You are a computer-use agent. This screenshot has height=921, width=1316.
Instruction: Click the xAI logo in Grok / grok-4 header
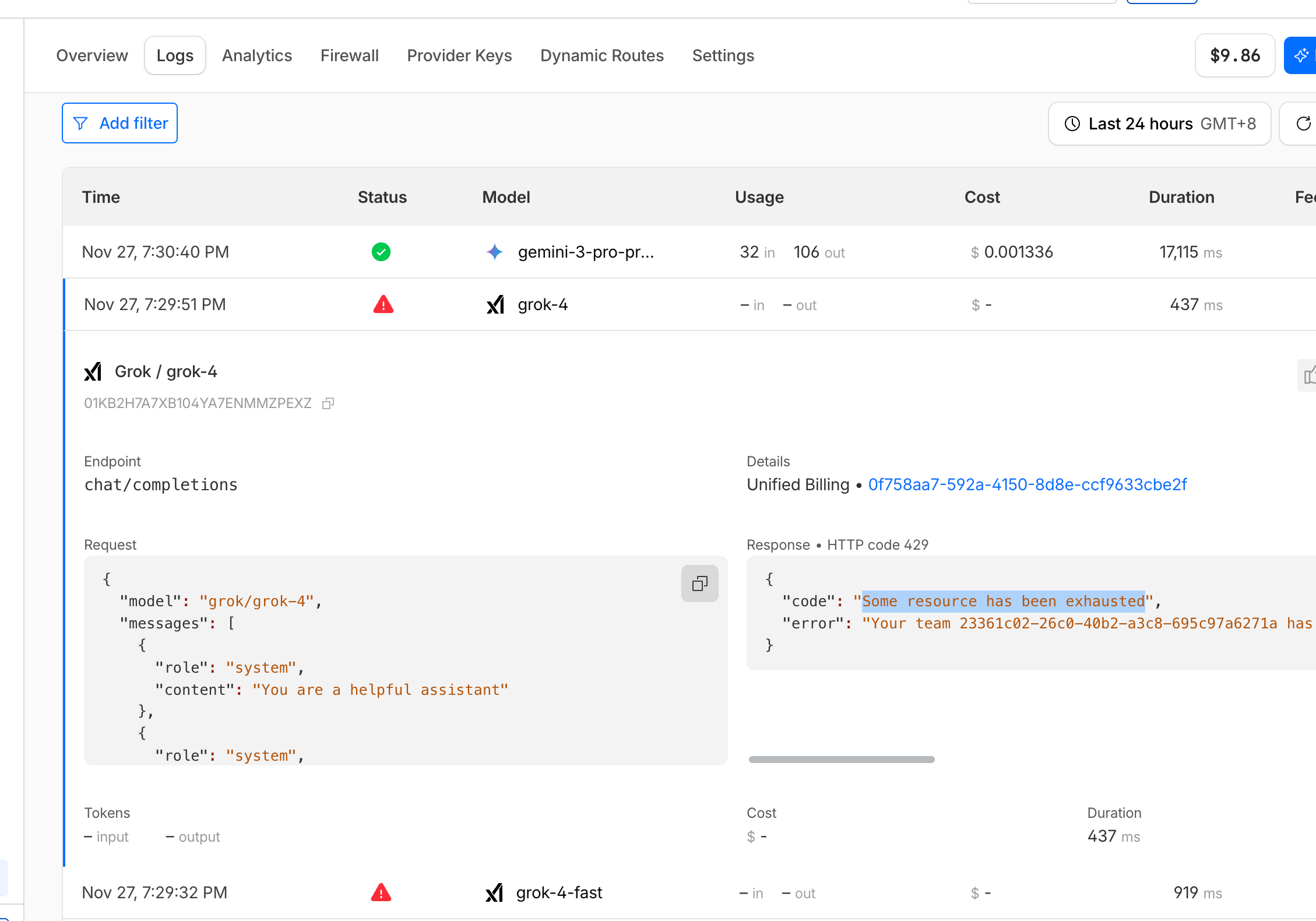(x=93, y=372)
